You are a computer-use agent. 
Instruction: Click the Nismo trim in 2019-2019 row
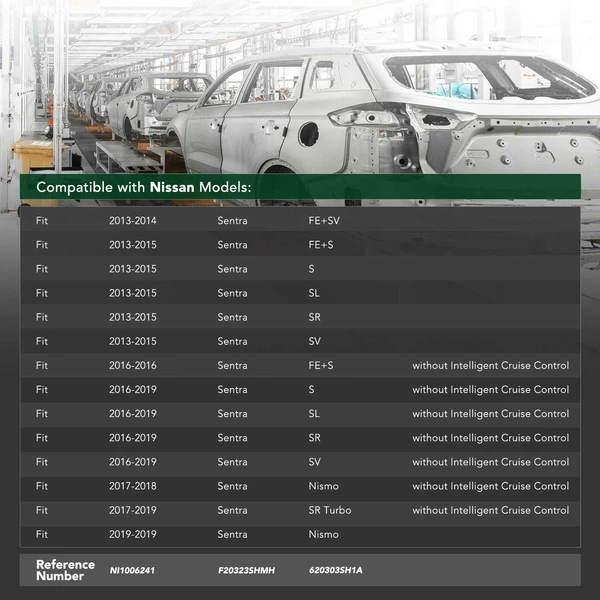pos(324,534)
